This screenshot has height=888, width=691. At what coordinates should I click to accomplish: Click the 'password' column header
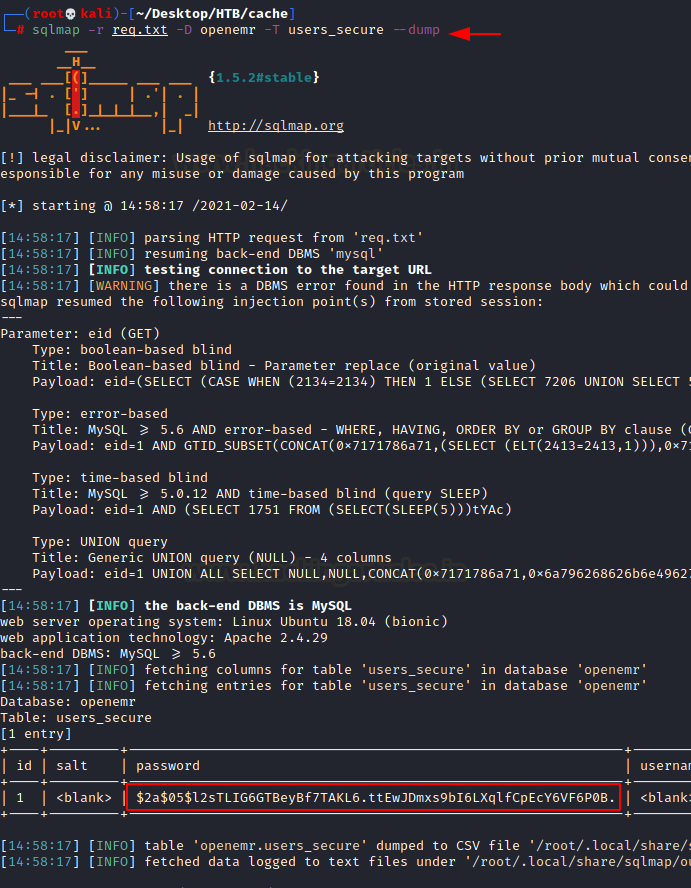click(168, 766)
